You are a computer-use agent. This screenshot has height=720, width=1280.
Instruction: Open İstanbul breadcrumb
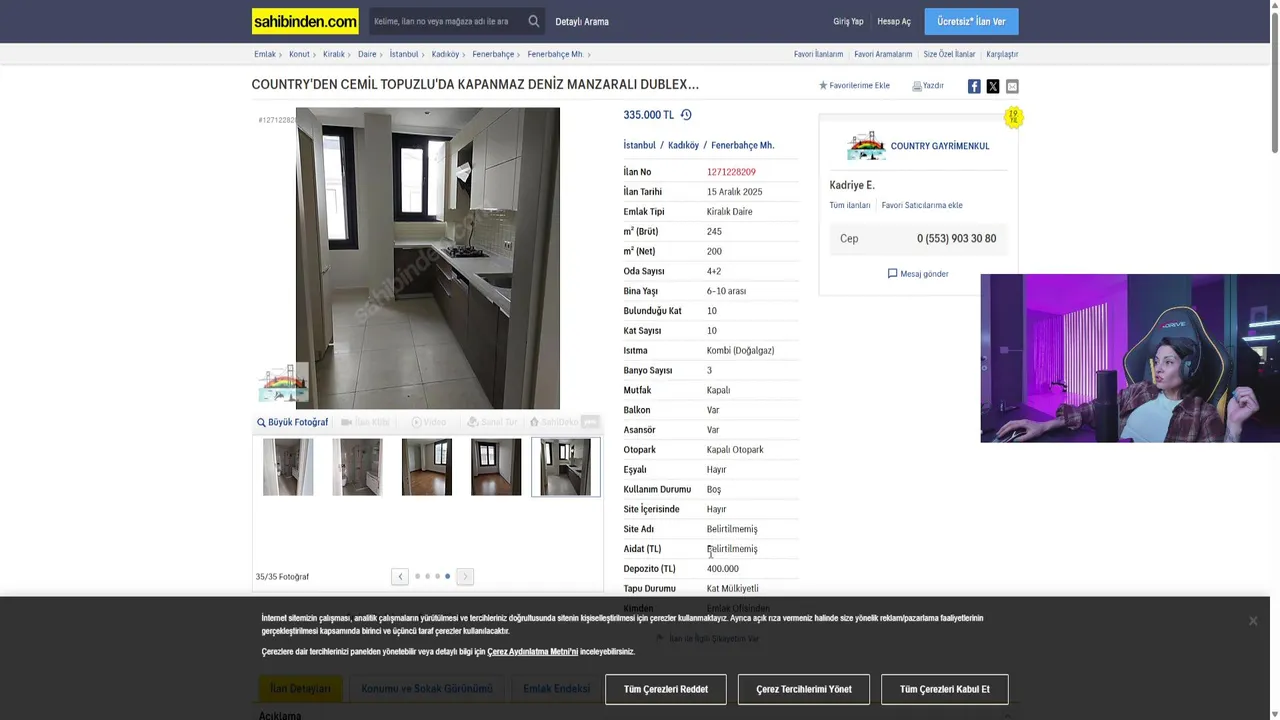404,54
